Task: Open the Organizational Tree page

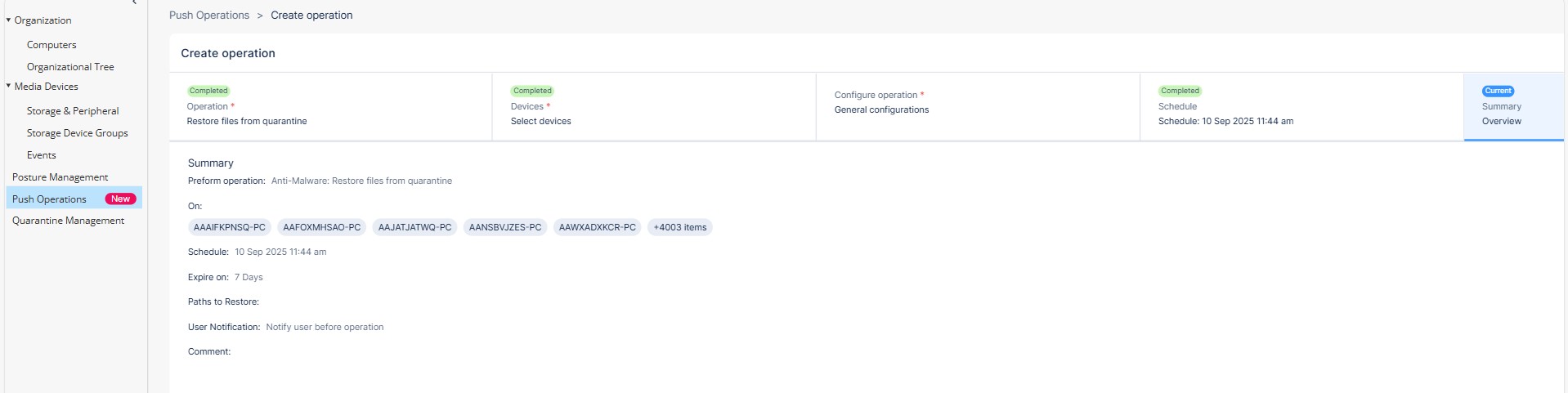Action: click(70, 67)
